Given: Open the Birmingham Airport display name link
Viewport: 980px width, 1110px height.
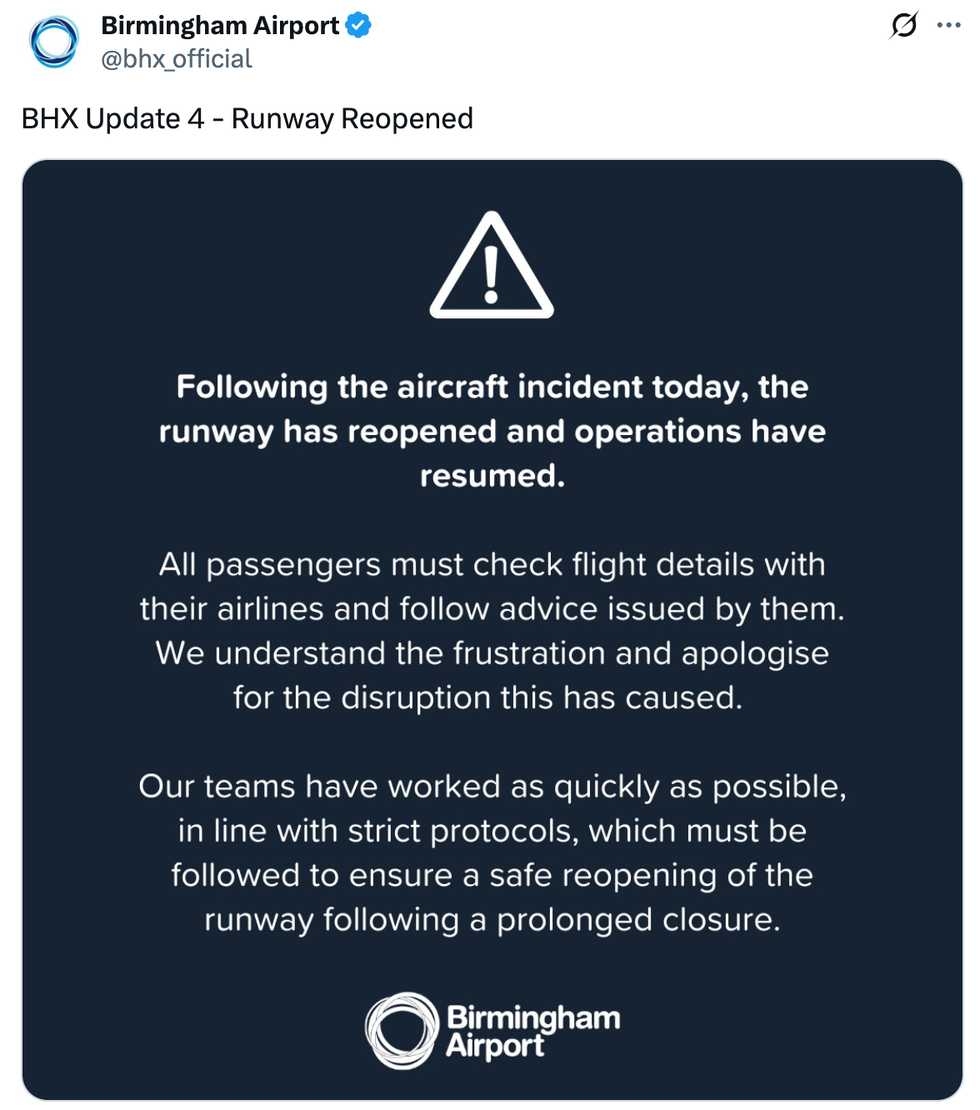Looking at the screenshot, I should 220,27.
